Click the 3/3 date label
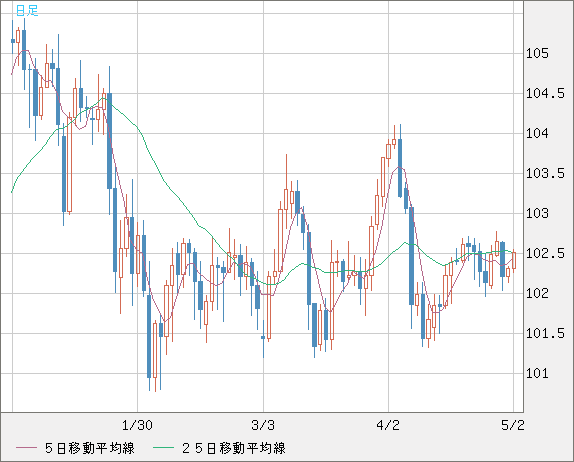 click(263, 425)
